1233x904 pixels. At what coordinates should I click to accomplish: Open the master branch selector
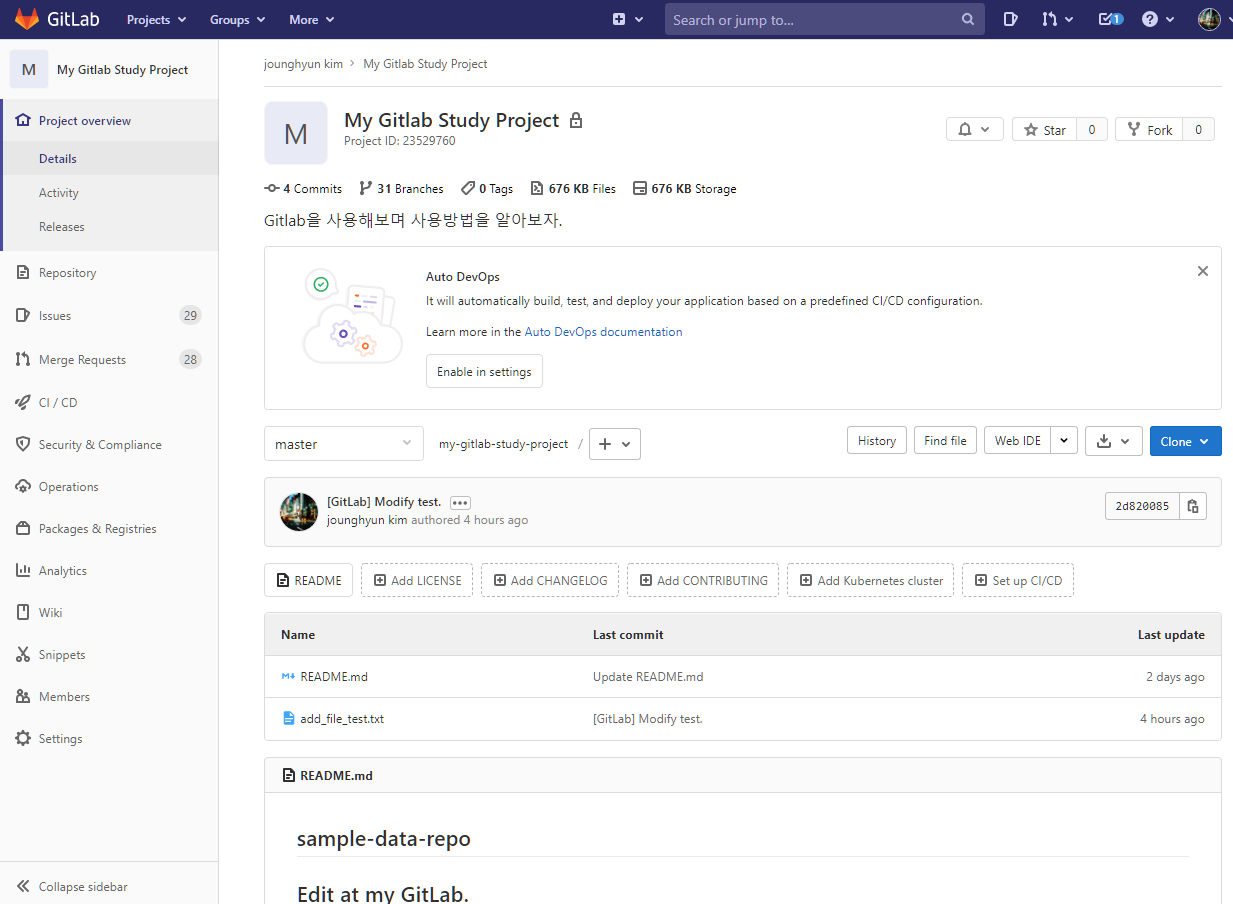click(344, 444)
